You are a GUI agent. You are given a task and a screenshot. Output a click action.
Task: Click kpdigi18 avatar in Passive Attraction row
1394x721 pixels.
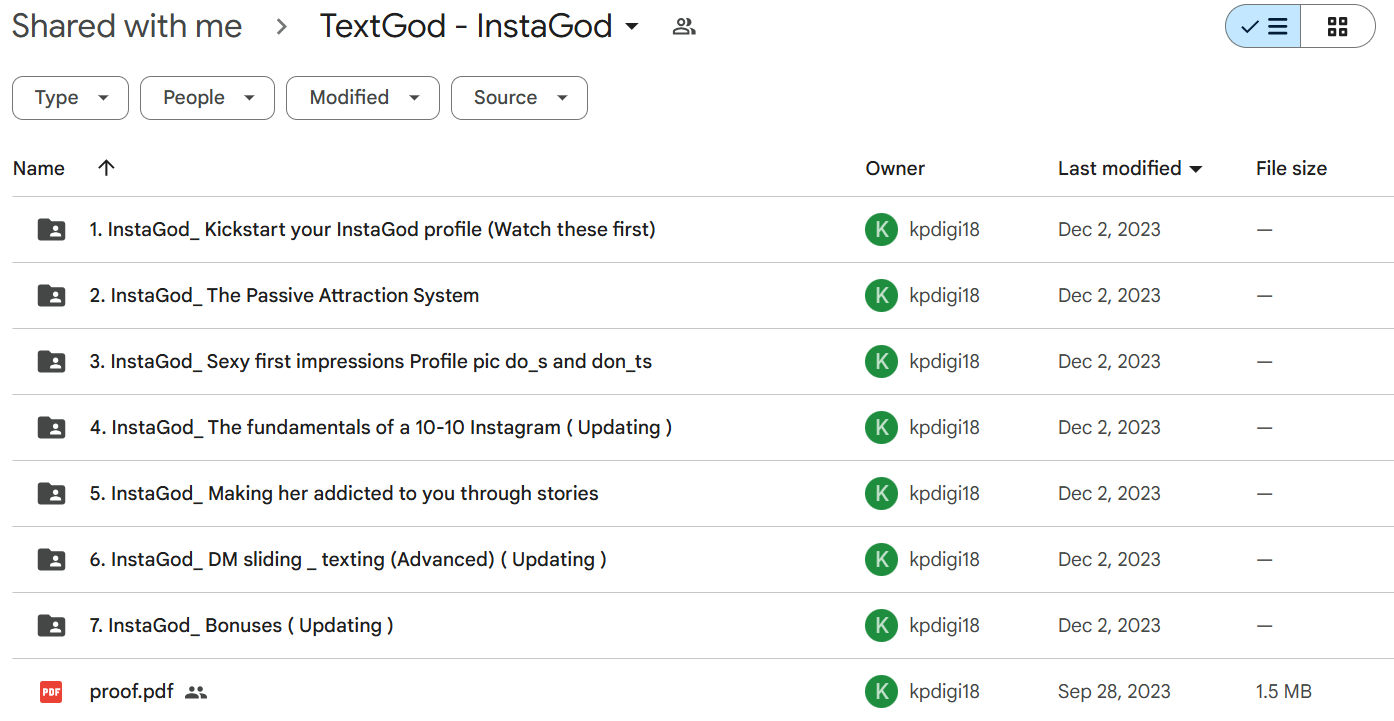[x=881, y=296]
